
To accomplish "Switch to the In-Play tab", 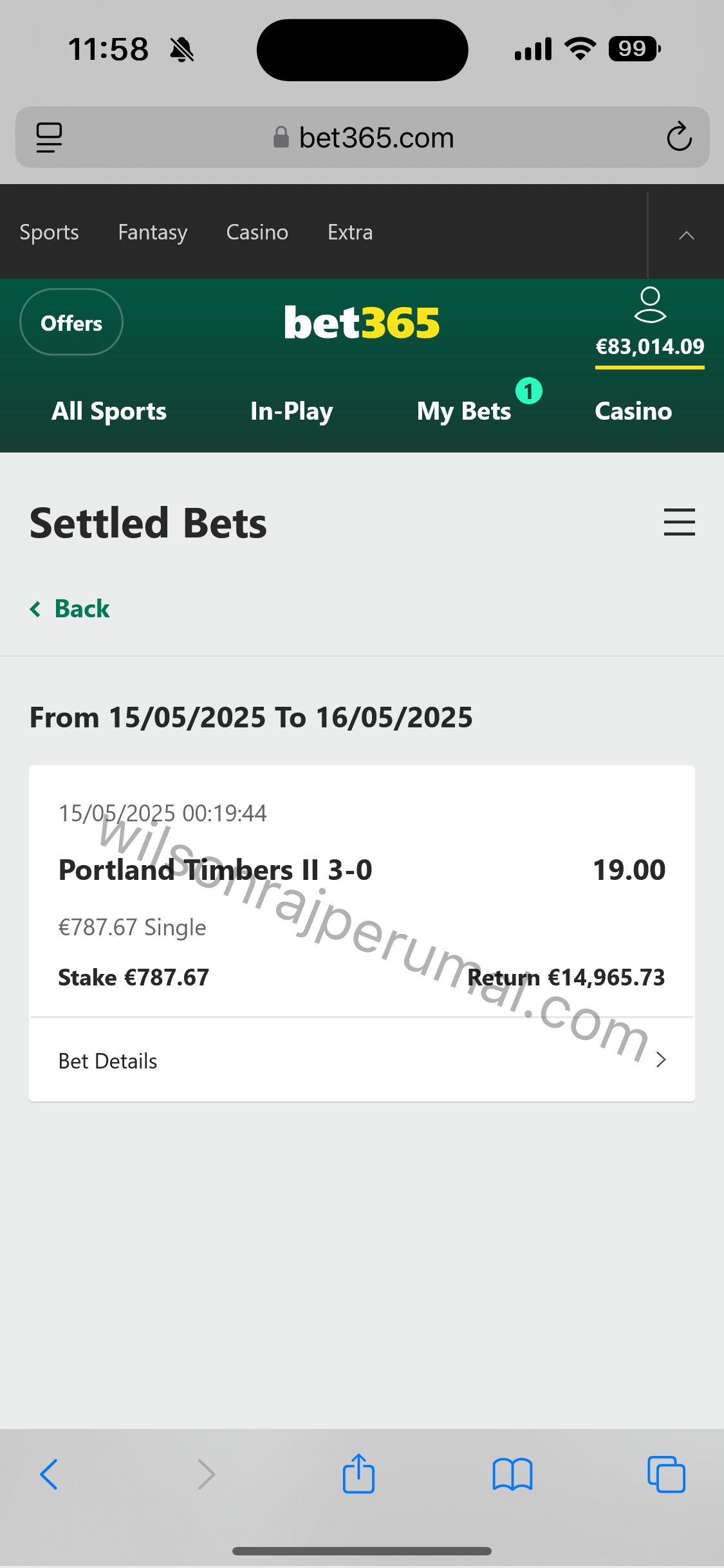I will 292,411.
